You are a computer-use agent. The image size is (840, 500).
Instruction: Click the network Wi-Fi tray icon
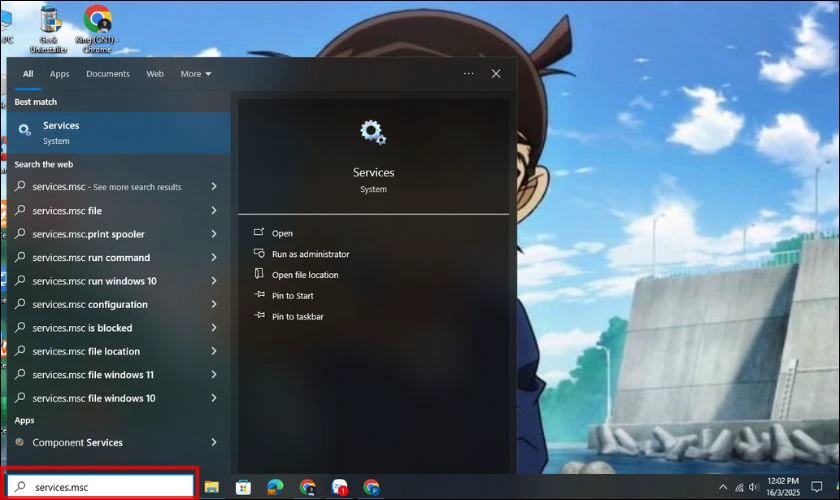coord(739,487)
